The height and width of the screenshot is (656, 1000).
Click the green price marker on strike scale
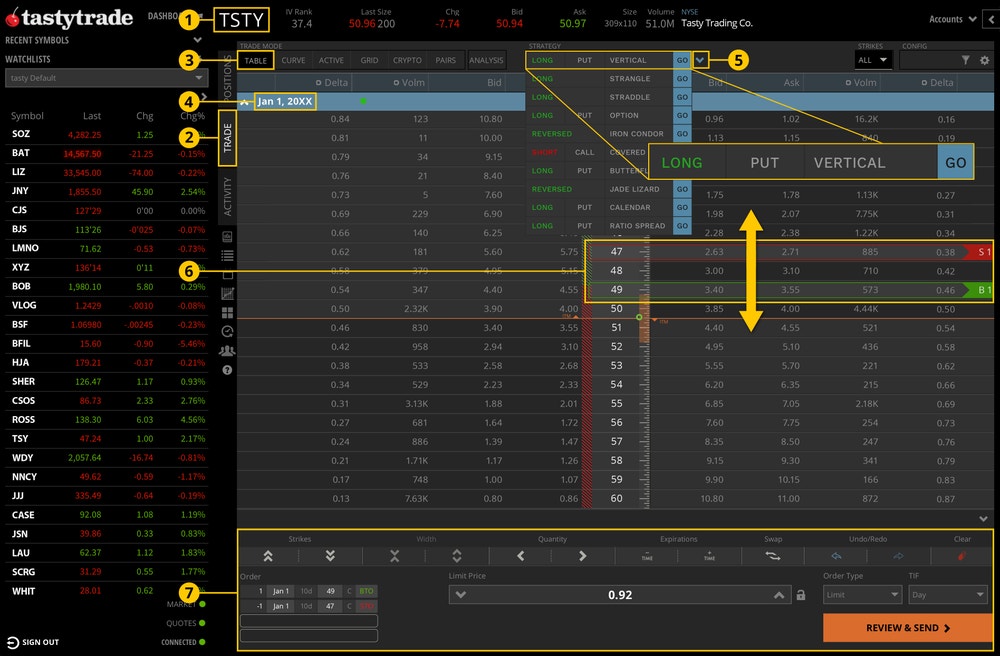click(x=639, y=317)
